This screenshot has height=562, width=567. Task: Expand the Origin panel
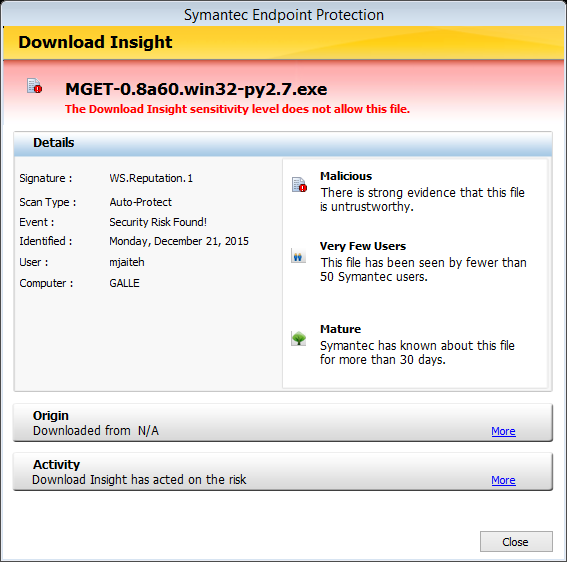point(283,422)
